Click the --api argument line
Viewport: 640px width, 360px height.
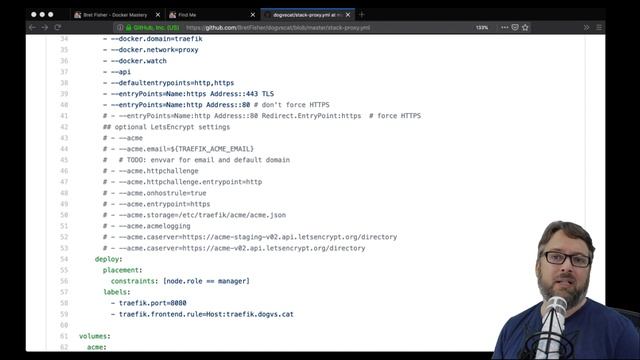point(117,72)
